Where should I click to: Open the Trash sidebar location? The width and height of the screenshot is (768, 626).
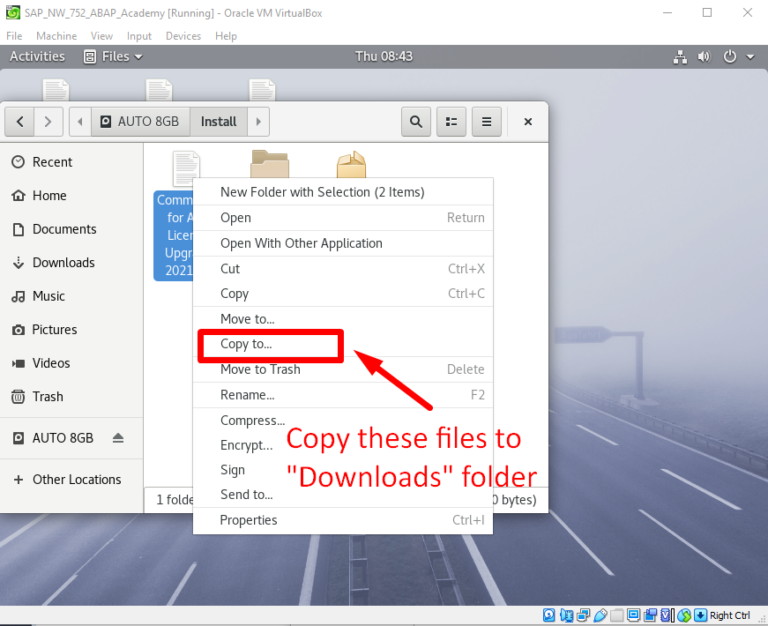[x=47, y=397]
